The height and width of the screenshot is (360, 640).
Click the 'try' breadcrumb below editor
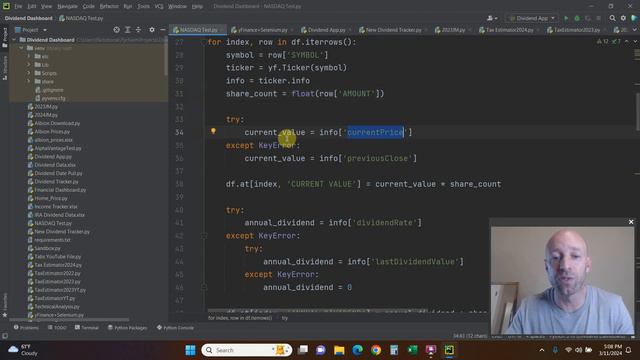coord(285,318)
